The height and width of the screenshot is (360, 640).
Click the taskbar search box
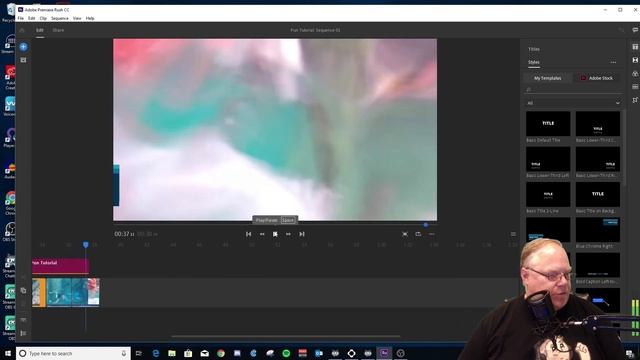tap(73, 353)
